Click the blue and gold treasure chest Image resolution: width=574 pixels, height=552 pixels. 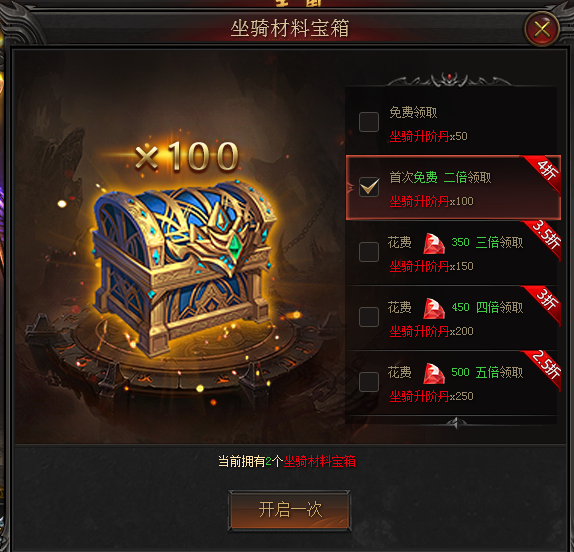coord(185,266)
